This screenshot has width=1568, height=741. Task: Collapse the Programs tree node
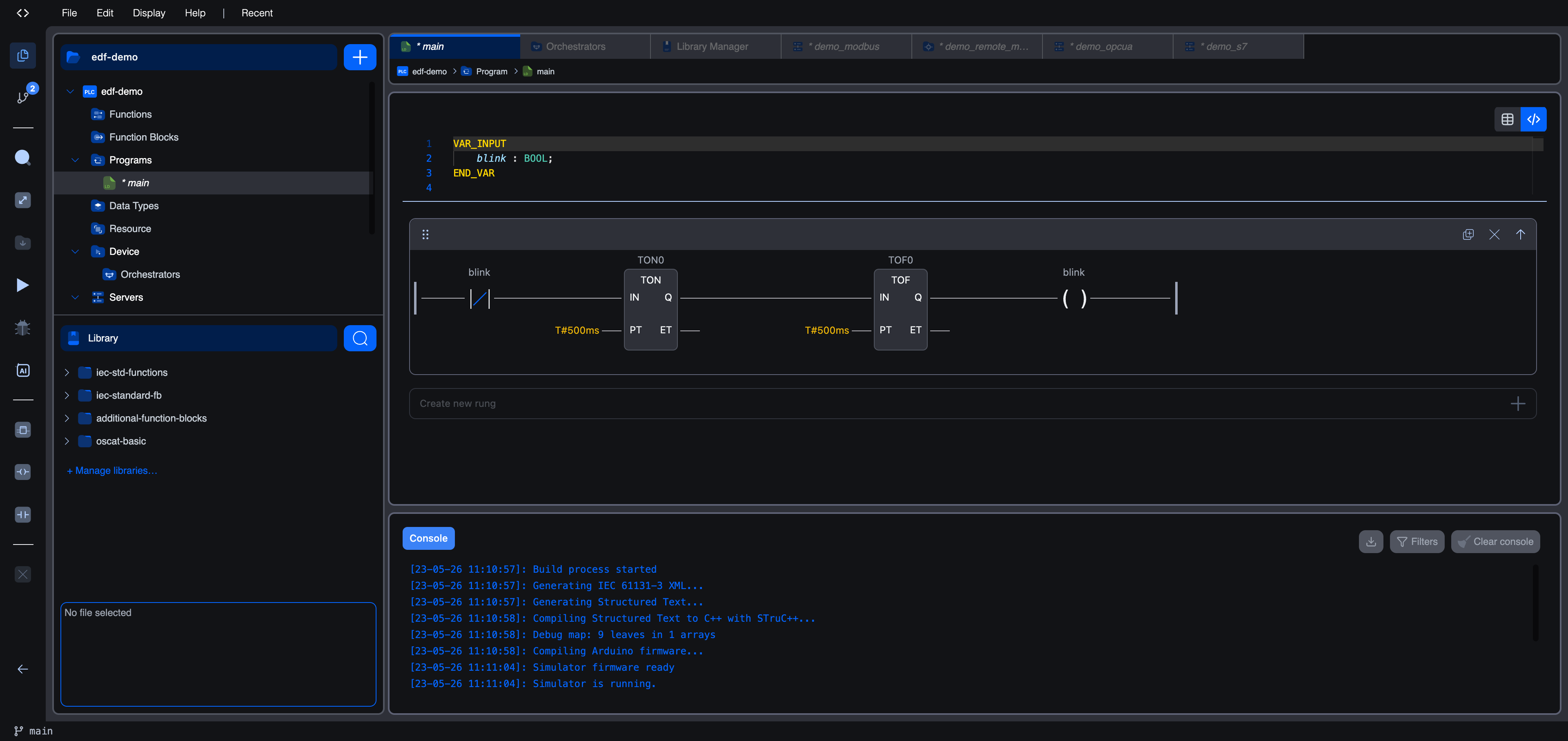click(x=75, y=160)
